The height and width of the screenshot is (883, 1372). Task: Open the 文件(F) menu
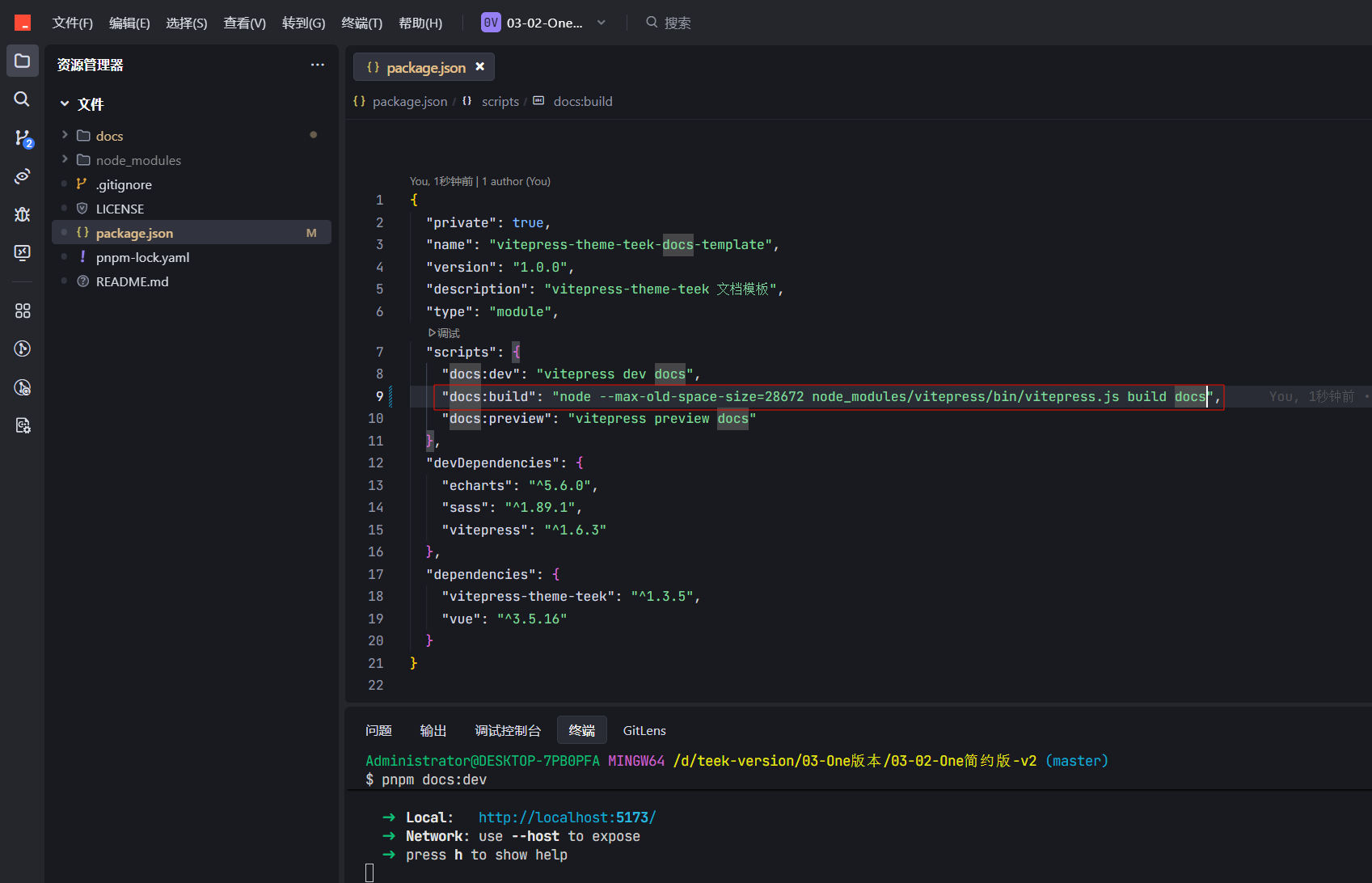[x=72, y=23]
